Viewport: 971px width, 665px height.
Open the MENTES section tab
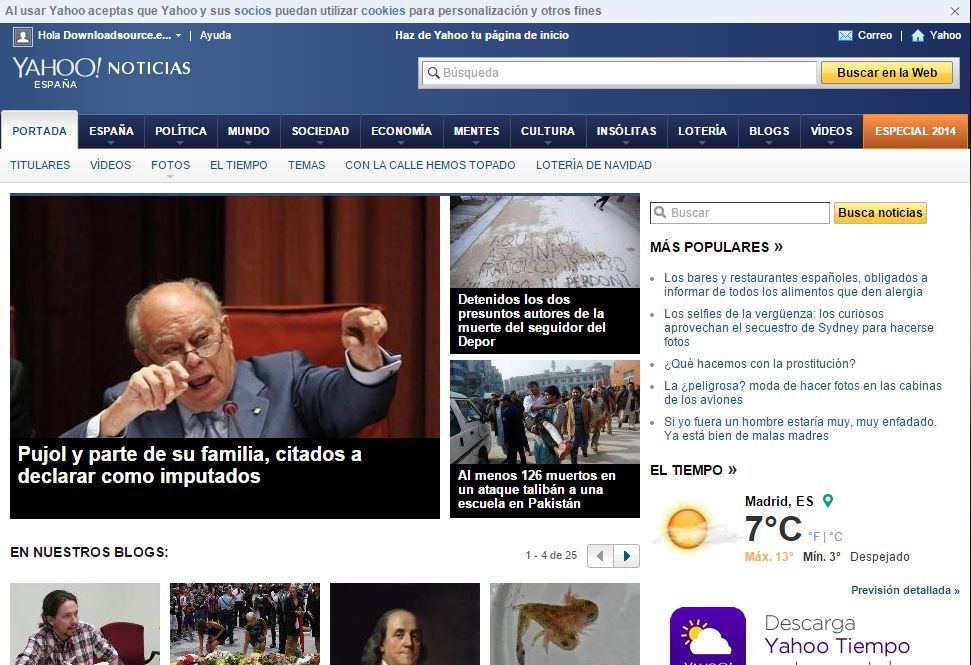pyautogui.click(x=476, y=131)
